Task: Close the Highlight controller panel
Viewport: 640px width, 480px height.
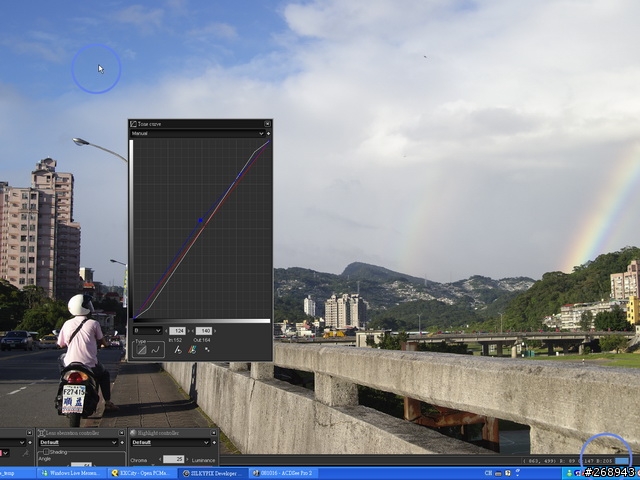Action: click(213, 433)
